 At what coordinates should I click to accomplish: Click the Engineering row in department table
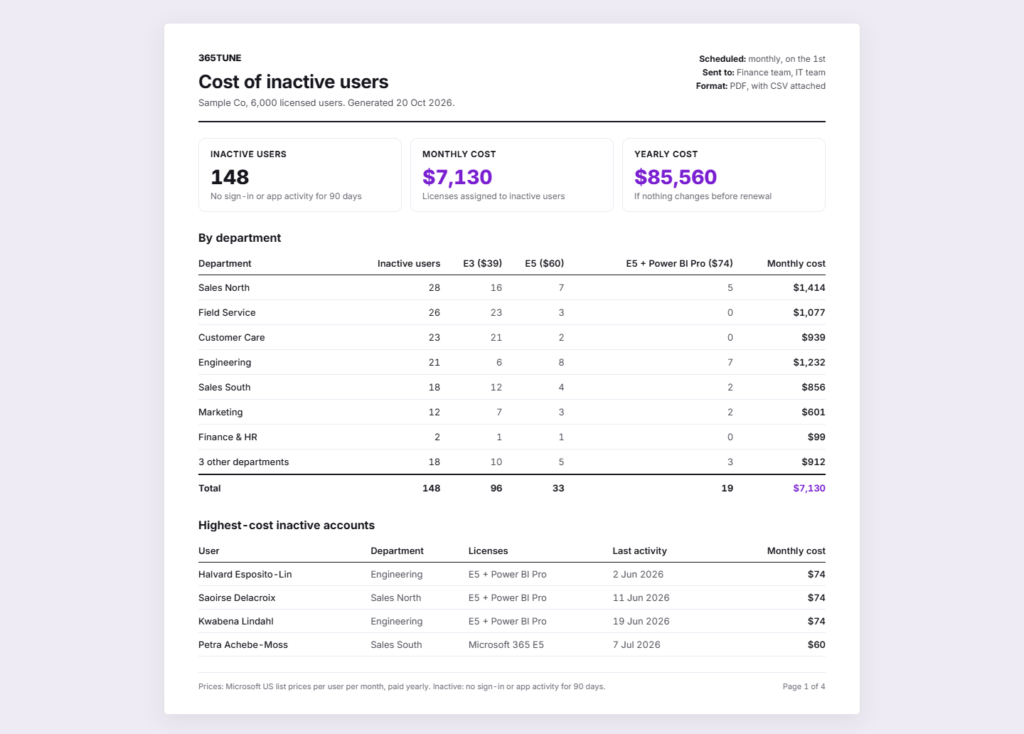512,362
